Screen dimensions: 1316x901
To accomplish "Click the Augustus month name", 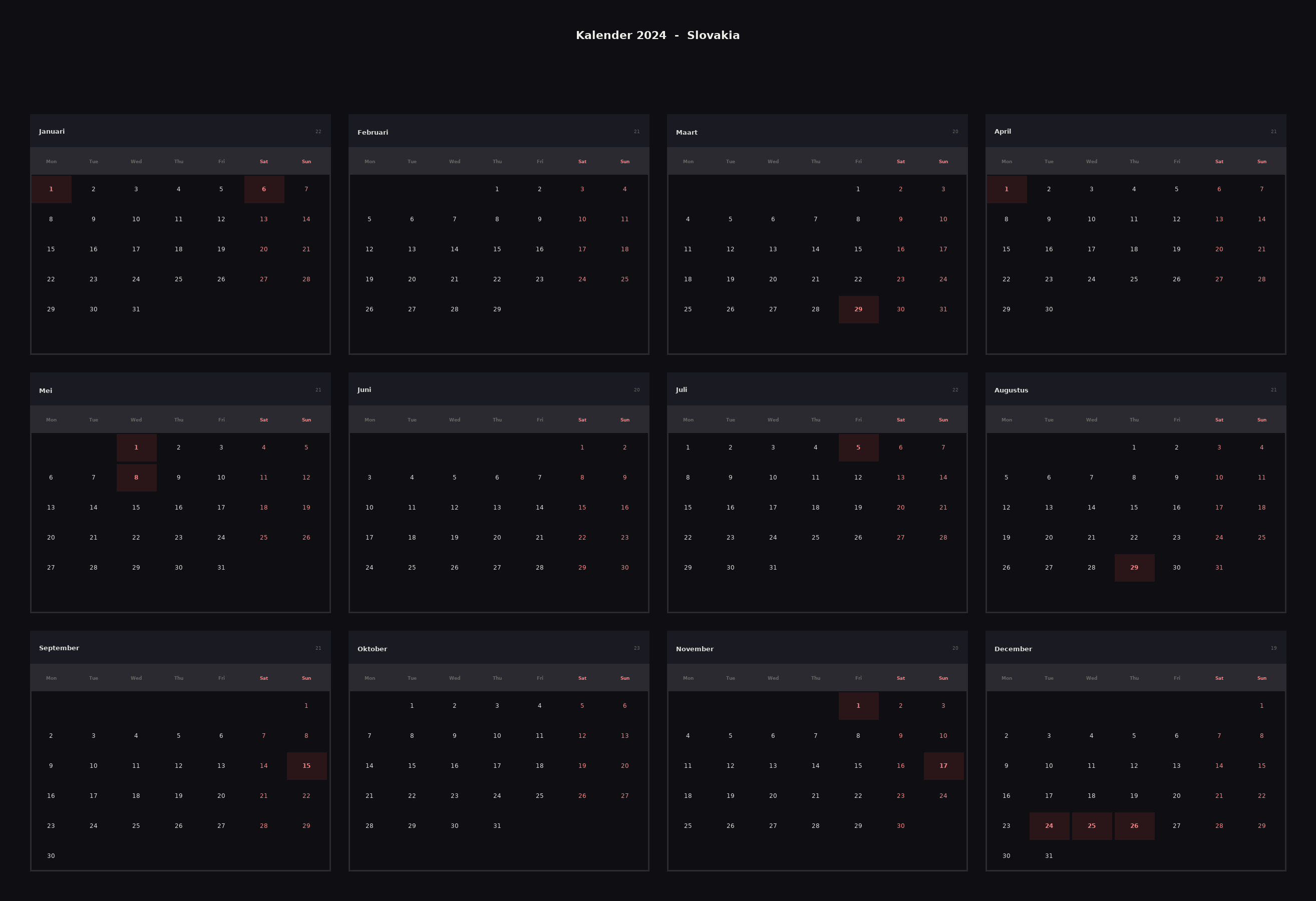I will 1012,390.
